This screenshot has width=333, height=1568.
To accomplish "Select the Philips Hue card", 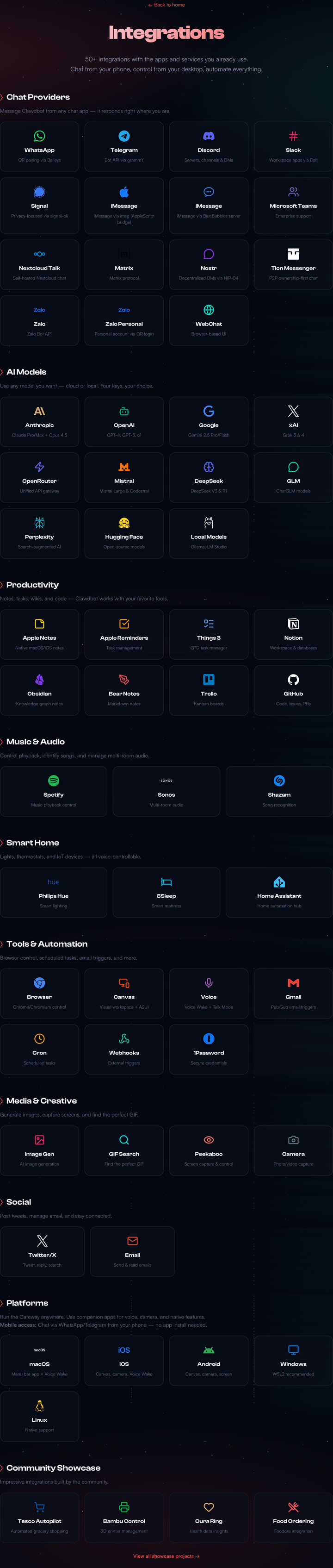I will pos(54,893).
